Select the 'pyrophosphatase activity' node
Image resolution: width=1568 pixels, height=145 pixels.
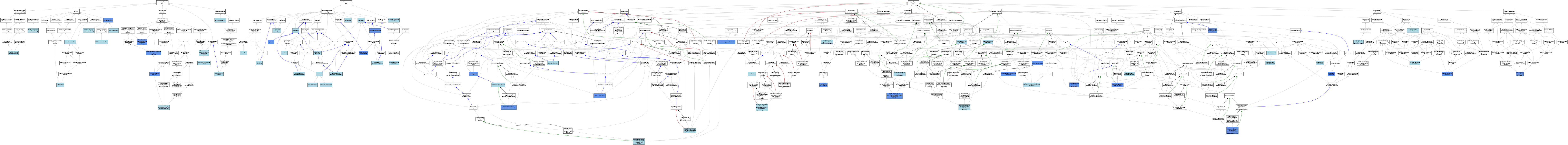(226, 53)
